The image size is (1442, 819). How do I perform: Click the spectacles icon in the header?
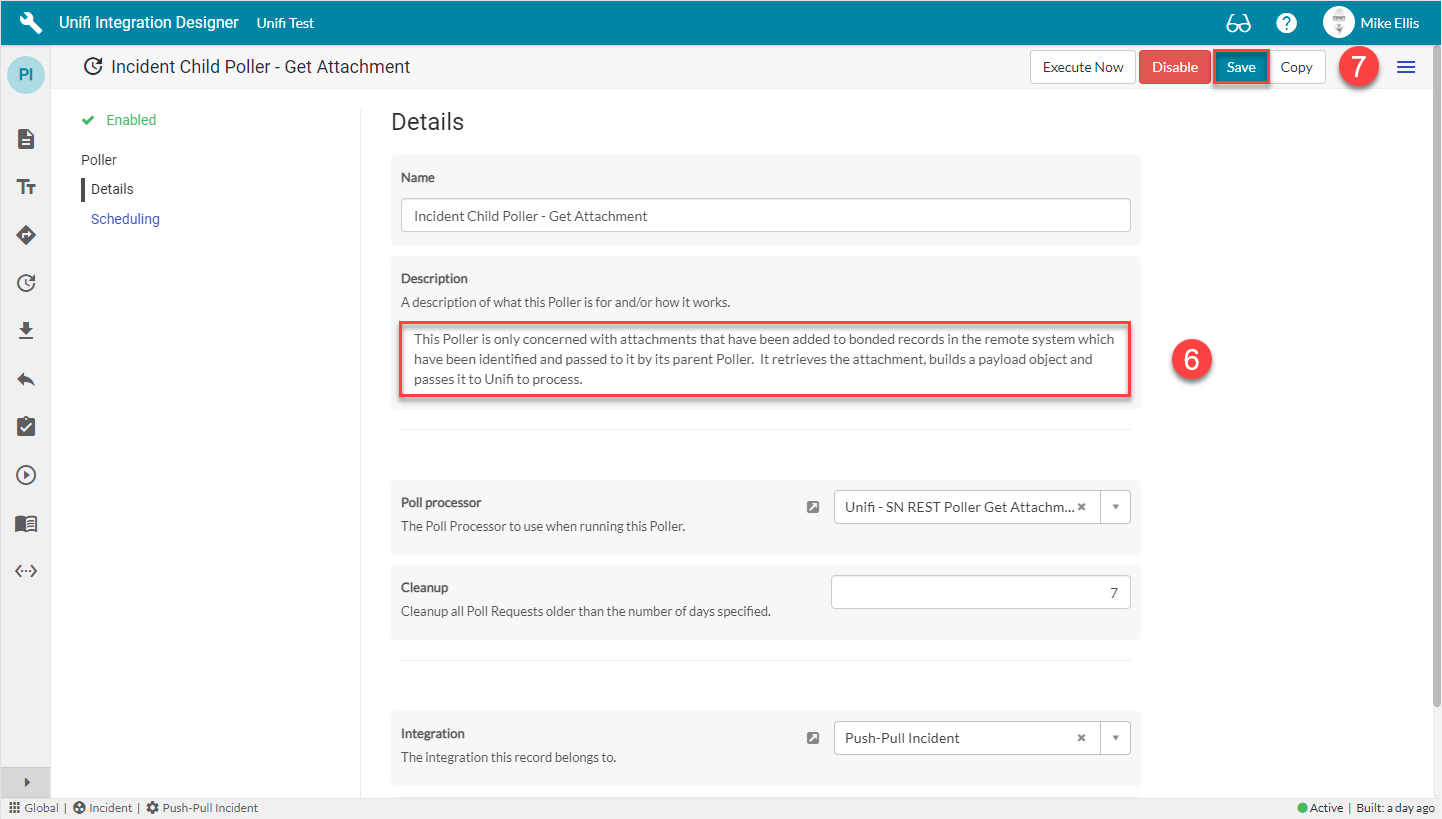[x=1238, y=22]
